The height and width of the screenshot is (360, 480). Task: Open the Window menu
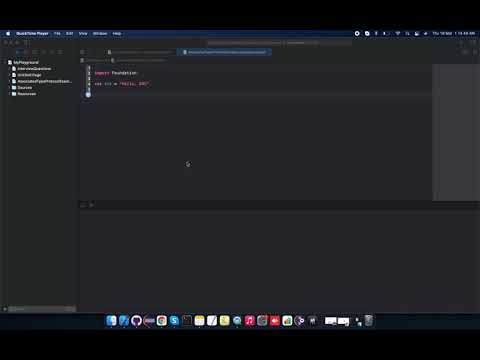click(x=100, y=34)
